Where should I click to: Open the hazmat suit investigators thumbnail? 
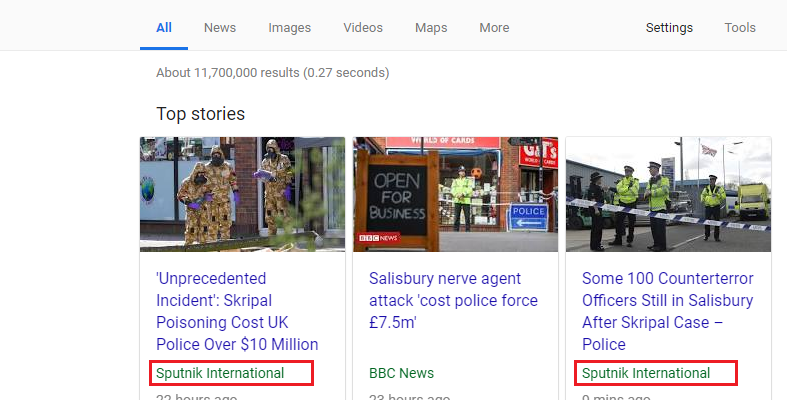point(242,194)
